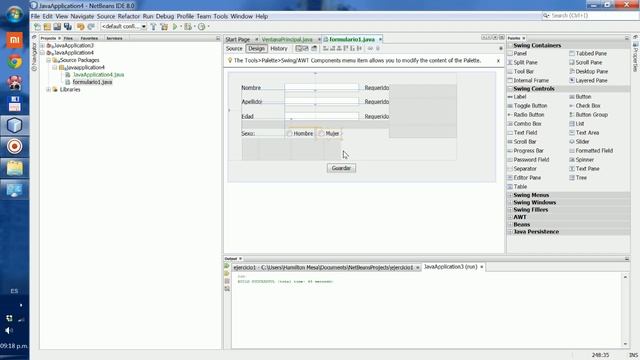Expand the JavaApplication3 project node
640x360 pixels.
point(42,46)
